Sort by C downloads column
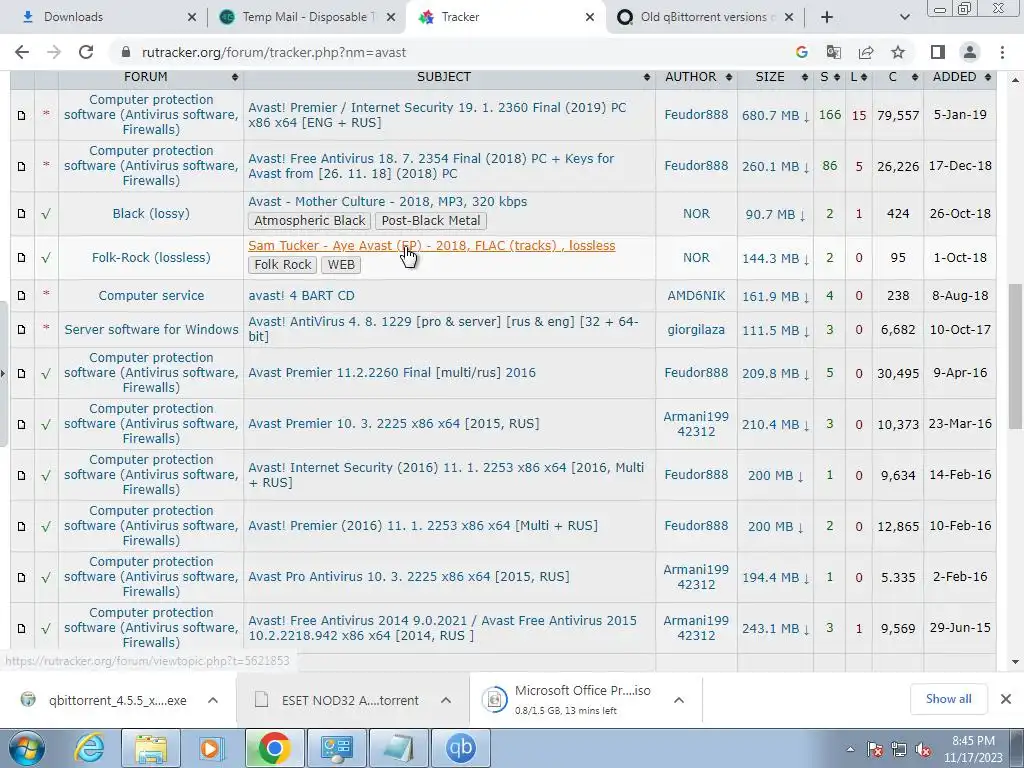This screenshot has width=1024, height=768. coord(898,77)
